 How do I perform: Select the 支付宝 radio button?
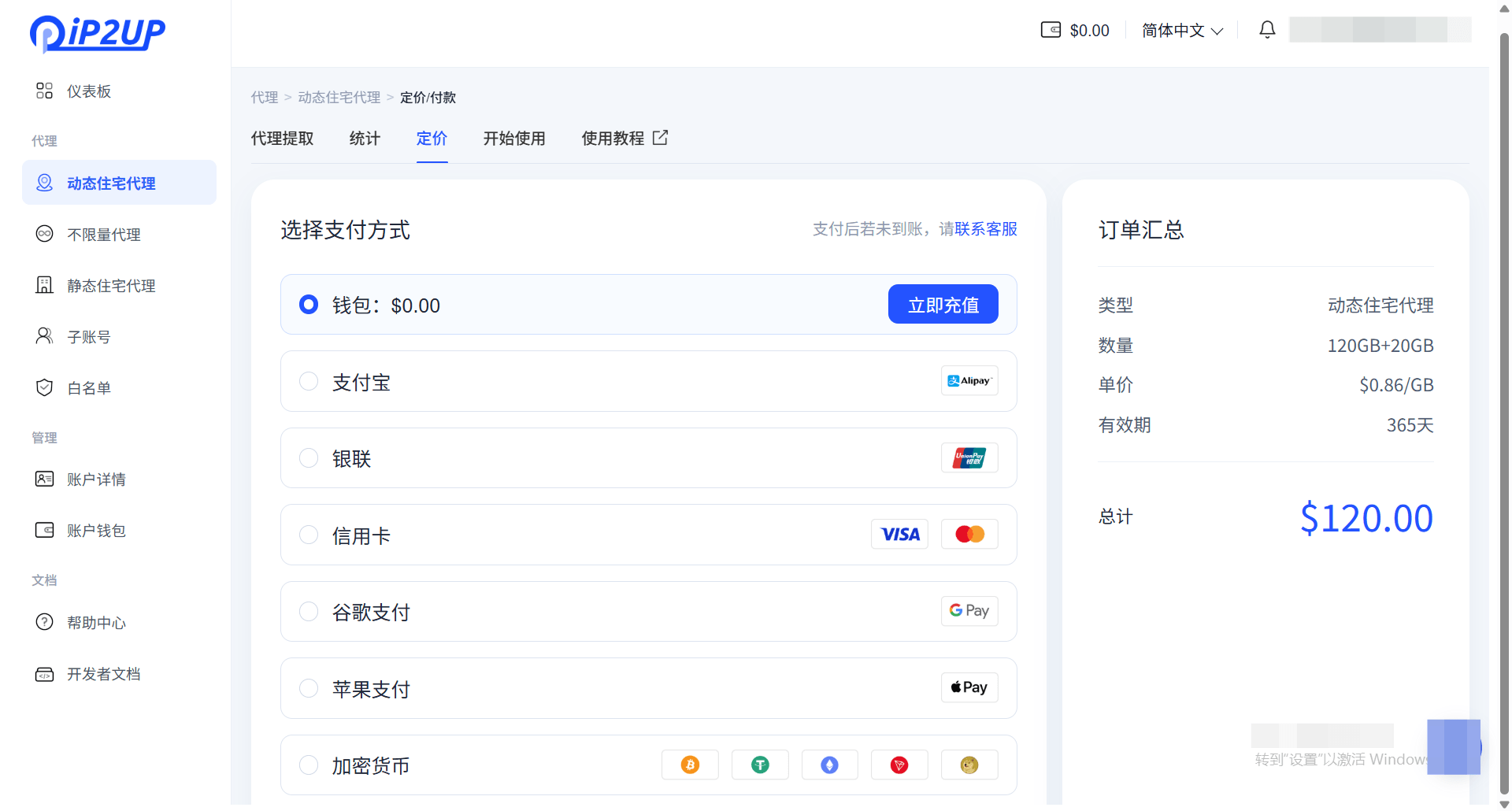(x=309, y=381)
